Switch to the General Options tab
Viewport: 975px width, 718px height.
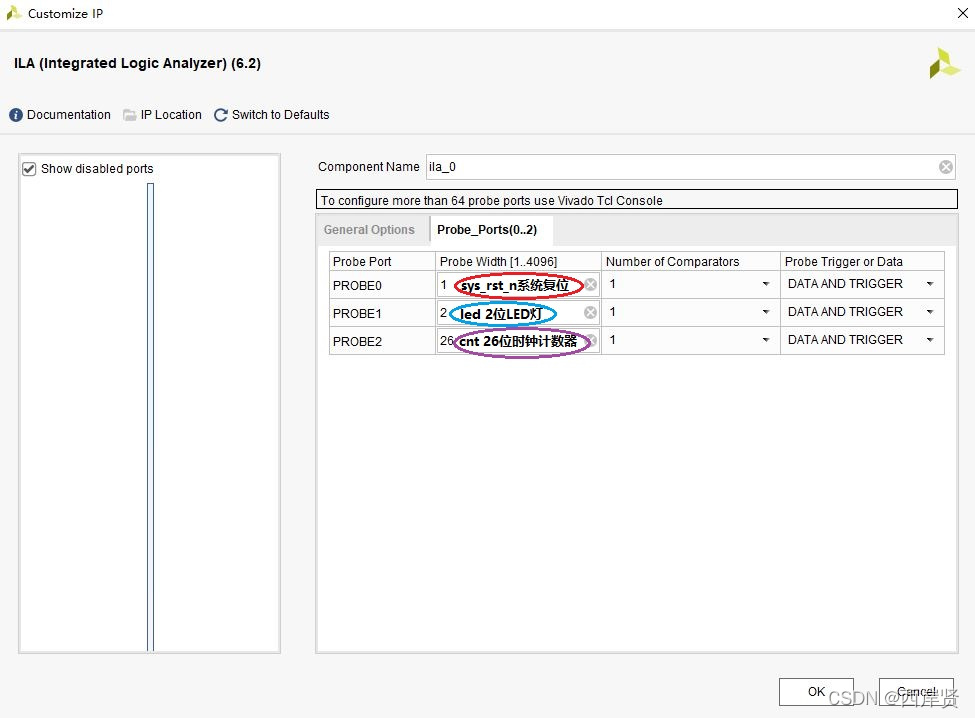click(369, 230)
